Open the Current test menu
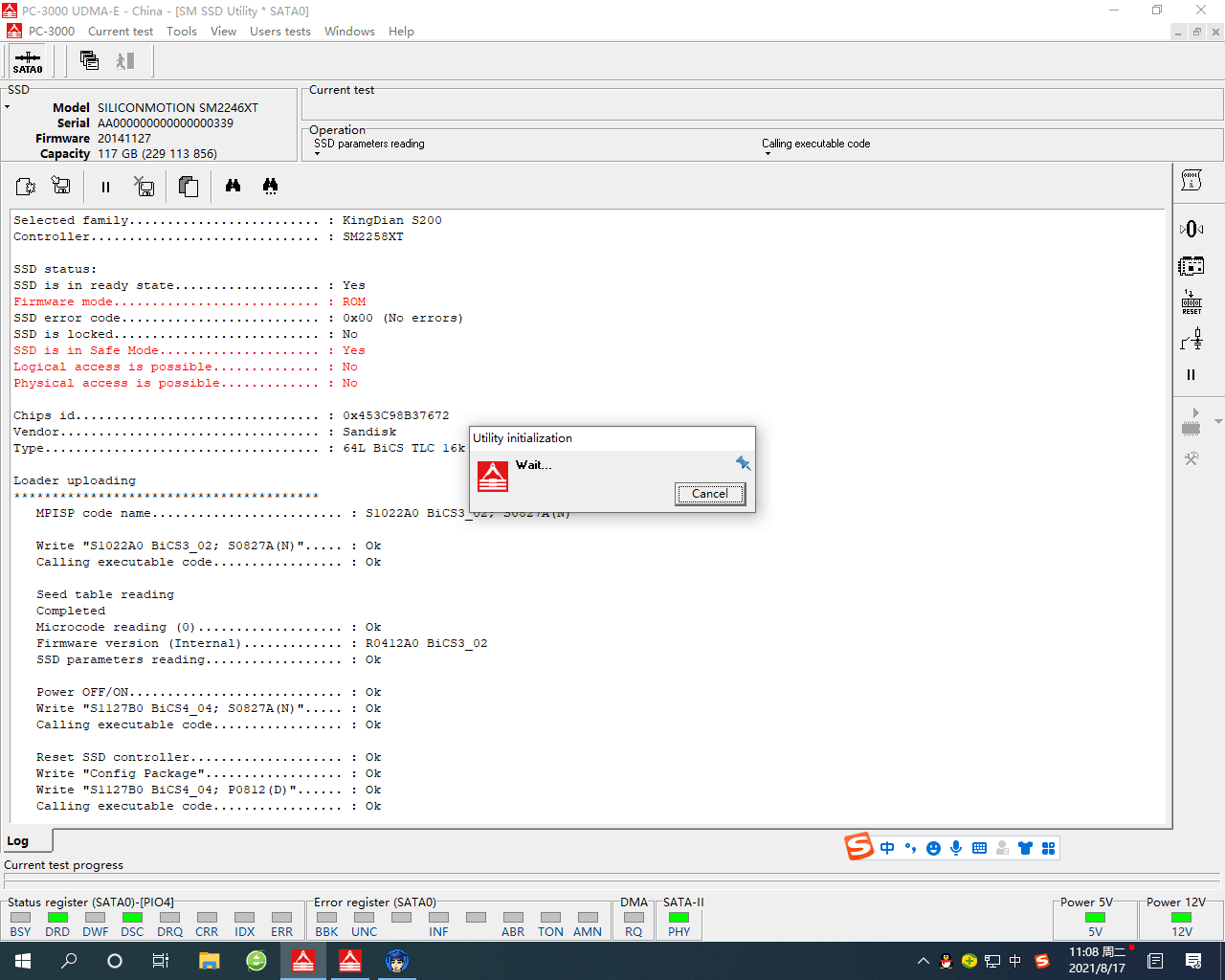This screenshot has height=980, width=1225. (x=121, y=32)
